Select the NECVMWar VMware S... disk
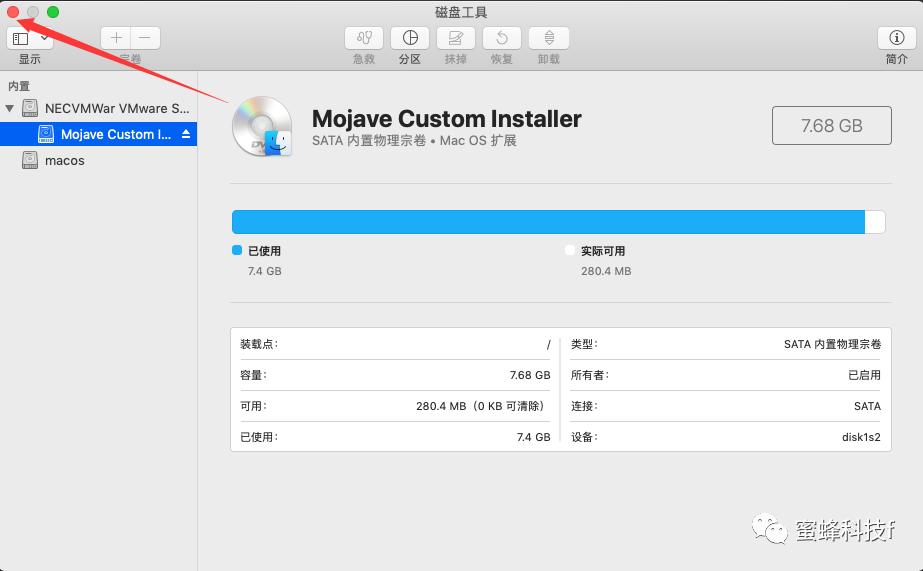The width and height of the screenshot is (923, 571). pos(116,108)
